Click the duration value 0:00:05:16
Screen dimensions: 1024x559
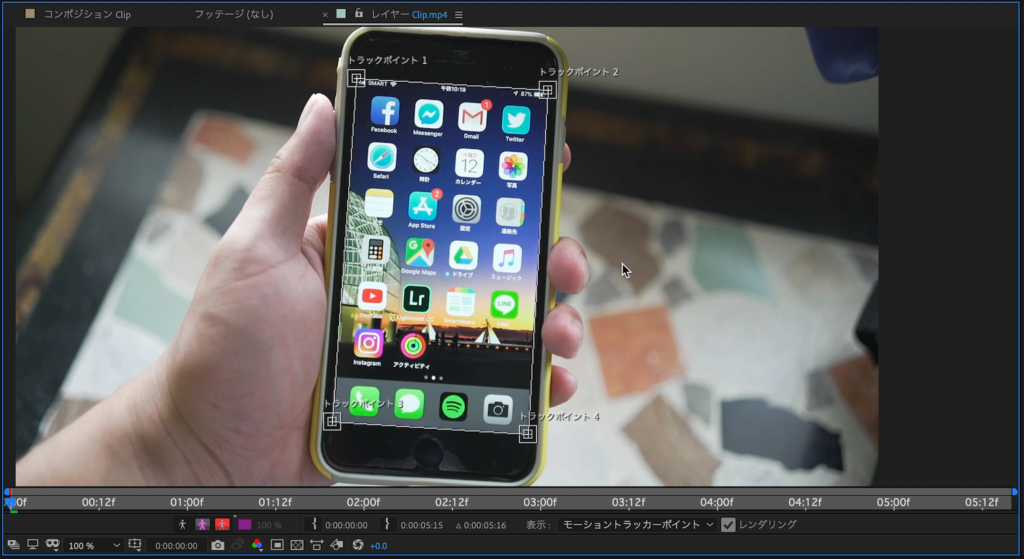pos(485,525)
